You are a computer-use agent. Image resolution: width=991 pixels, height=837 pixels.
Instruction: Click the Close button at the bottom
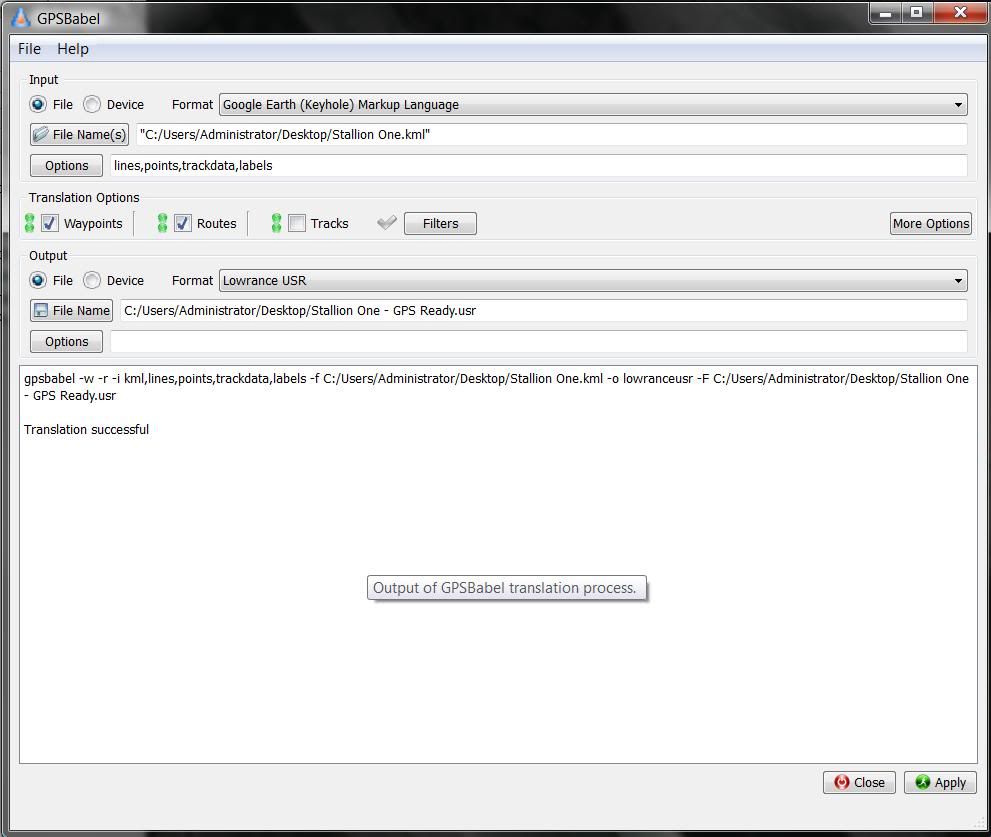[x=860, y=783]
